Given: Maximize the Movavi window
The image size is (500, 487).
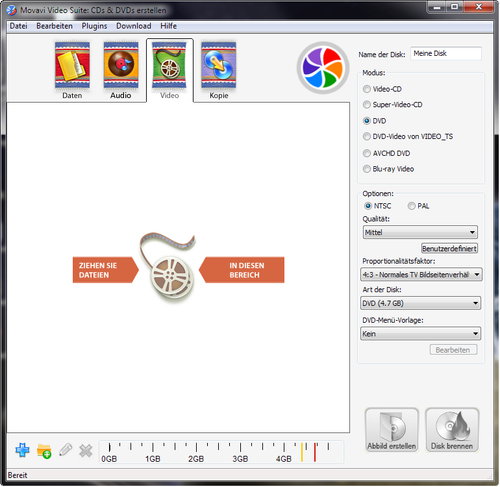Looking at the screenshot, I should coord(454,7).
